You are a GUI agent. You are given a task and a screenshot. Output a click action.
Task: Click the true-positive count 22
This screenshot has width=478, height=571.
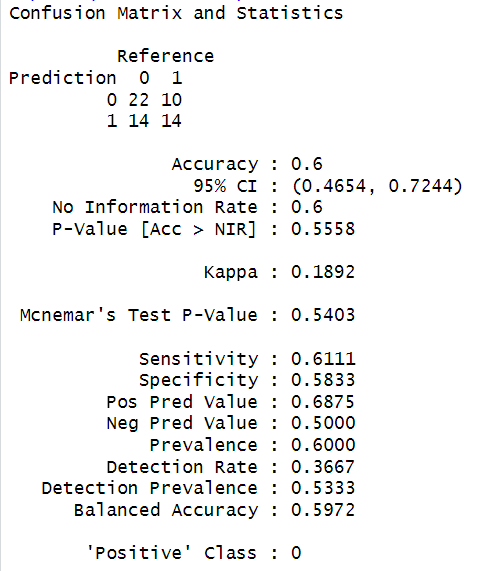tap(139, 100)
